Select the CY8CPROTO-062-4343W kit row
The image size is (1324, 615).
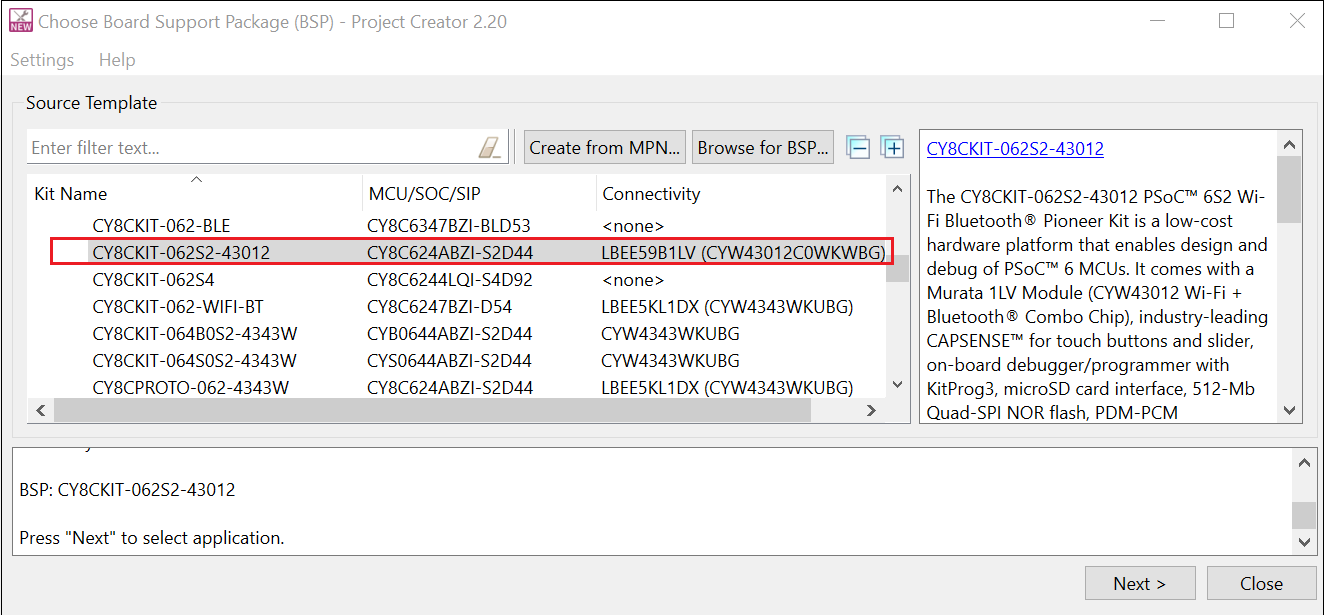click(x=457, y=387)
